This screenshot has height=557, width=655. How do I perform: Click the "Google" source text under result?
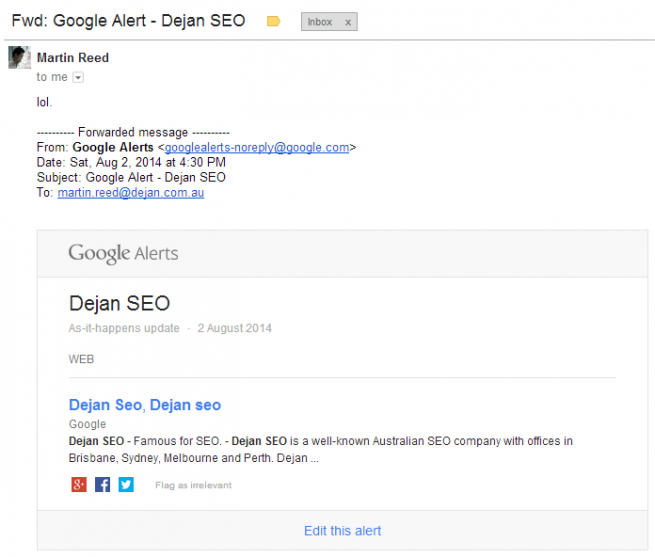(x=87, y=424)
